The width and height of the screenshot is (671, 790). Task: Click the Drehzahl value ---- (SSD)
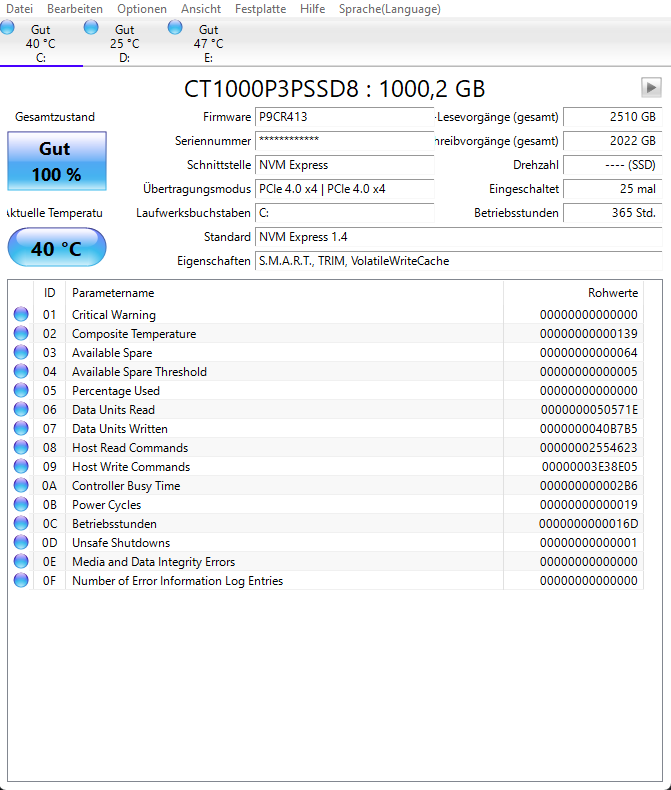[613, 165]
